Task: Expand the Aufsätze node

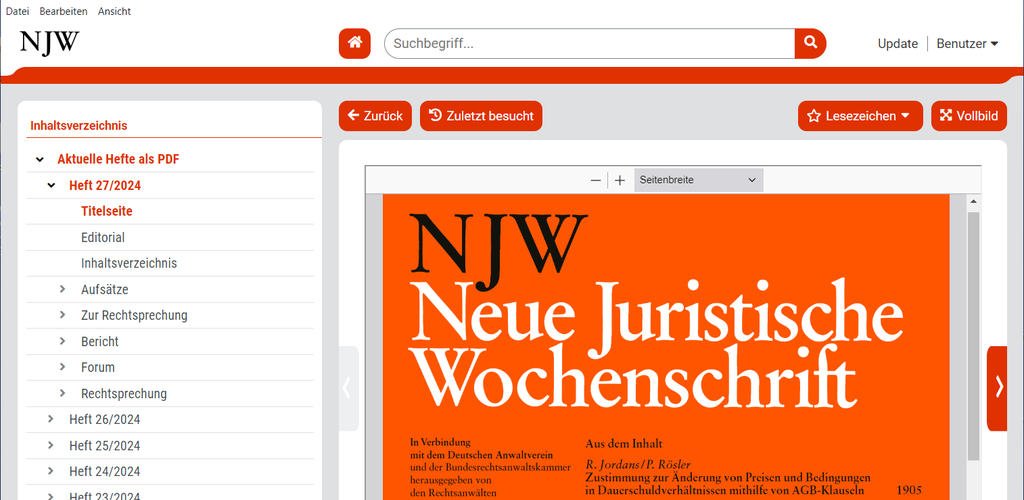Action: tap(63, 289)
